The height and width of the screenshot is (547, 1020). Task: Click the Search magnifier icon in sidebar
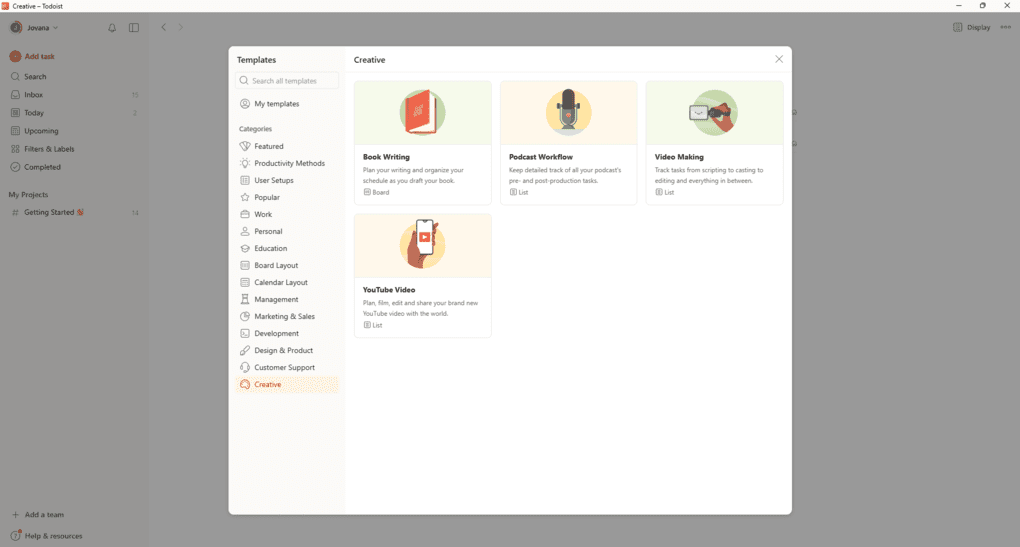point(16,77)
